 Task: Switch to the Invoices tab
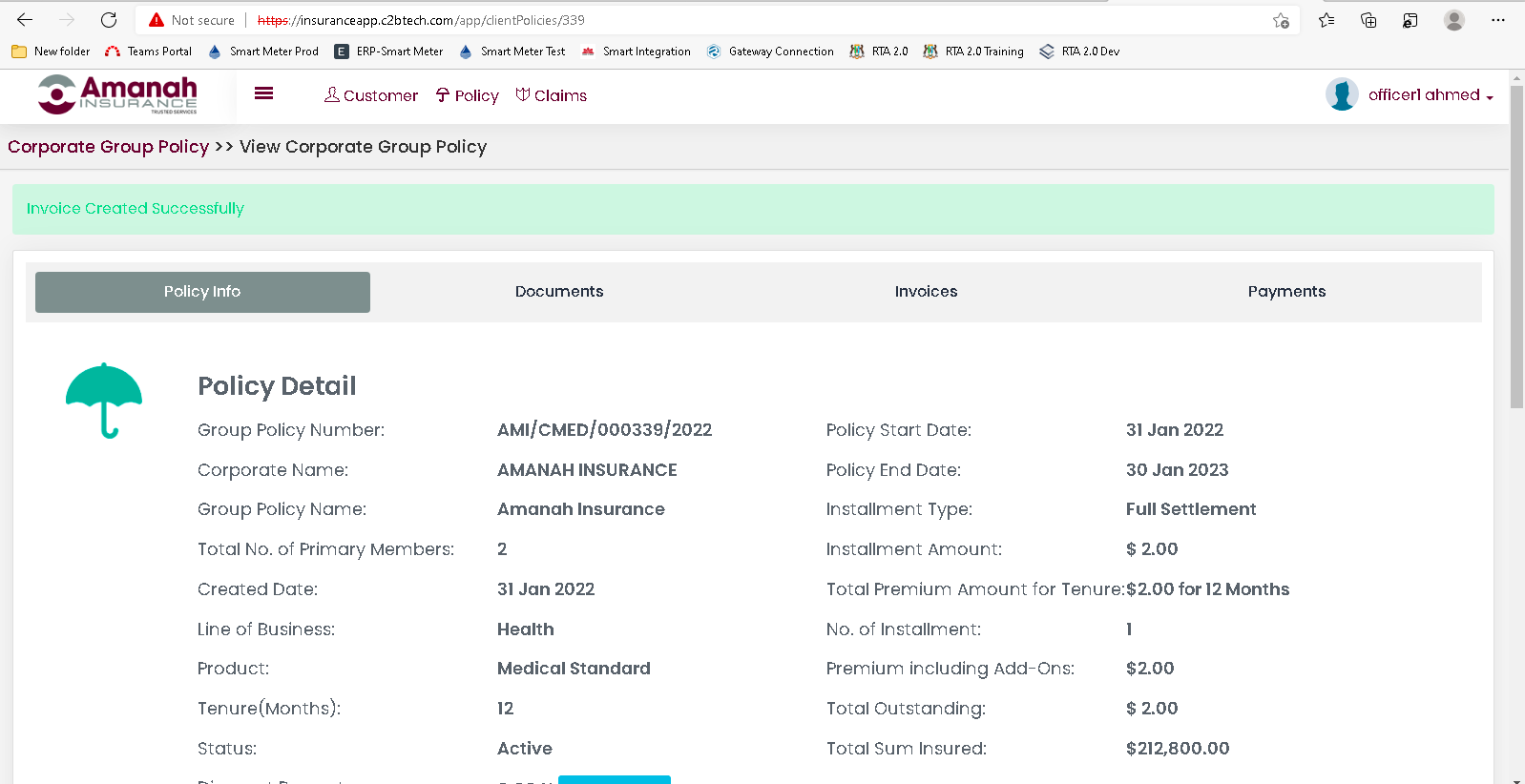926,292
